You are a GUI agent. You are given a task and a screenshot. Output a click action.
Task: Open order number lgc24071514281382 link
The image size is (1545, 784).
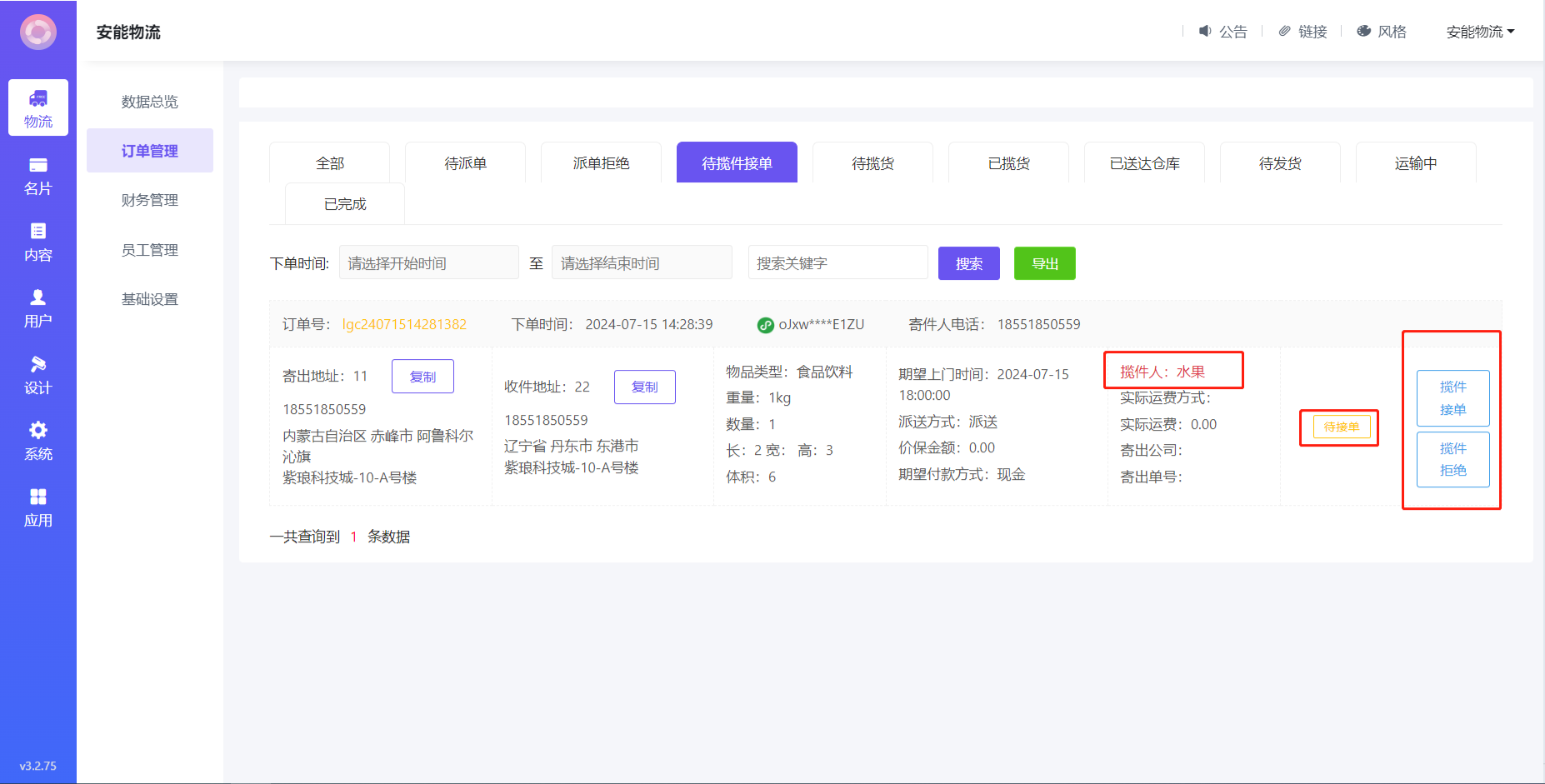tap(404, 324)
